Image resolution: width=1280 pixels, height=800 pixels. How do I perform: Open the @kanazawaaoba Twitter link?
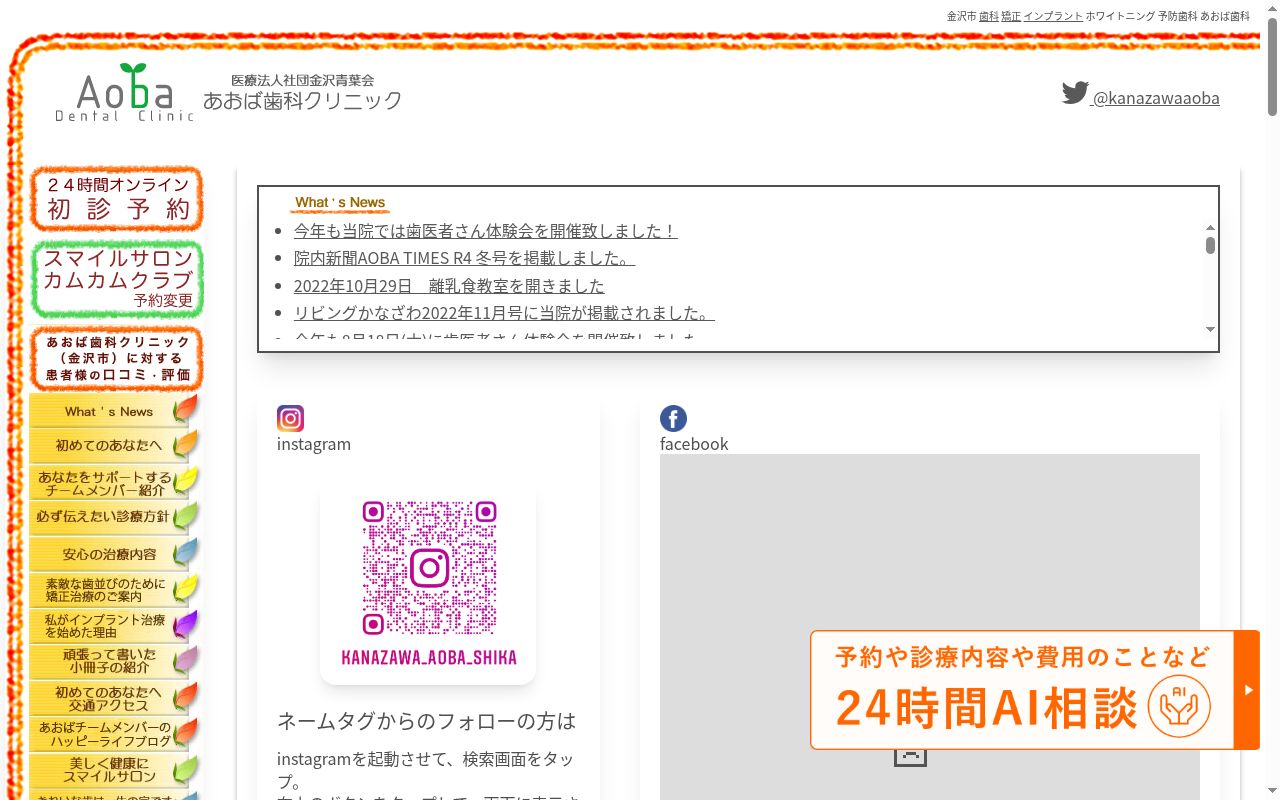point(1156,98)
